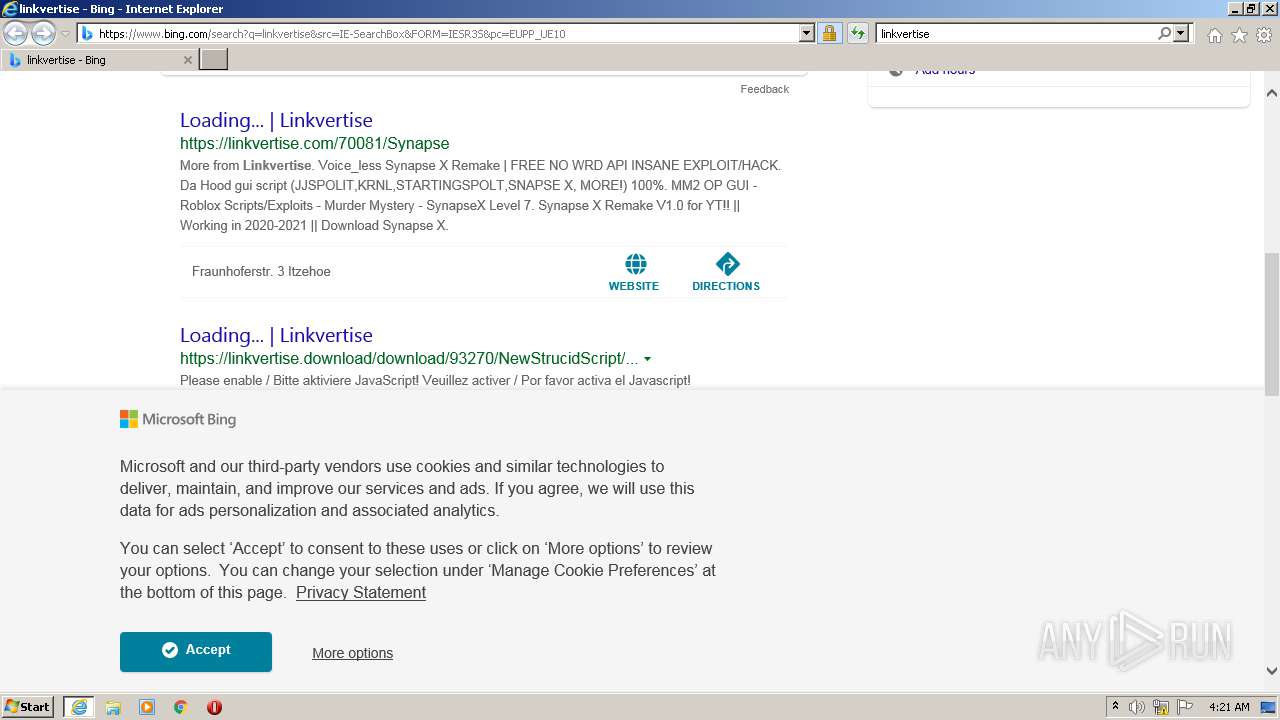Open the search provider dropdown arrow
This screenshot has height=720, width=1280.
click(1181, 33)
